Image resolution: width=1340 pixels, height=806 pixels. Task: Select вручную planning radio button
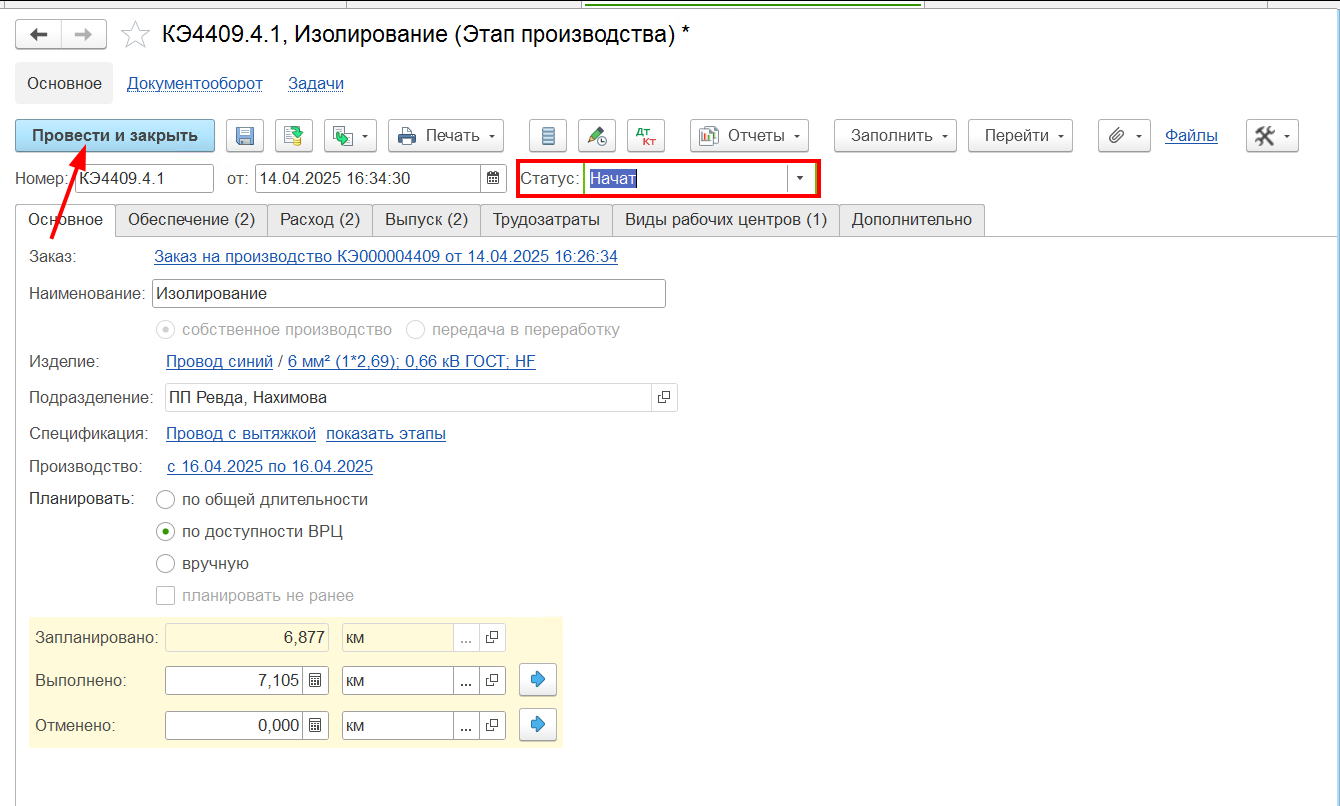166,564
